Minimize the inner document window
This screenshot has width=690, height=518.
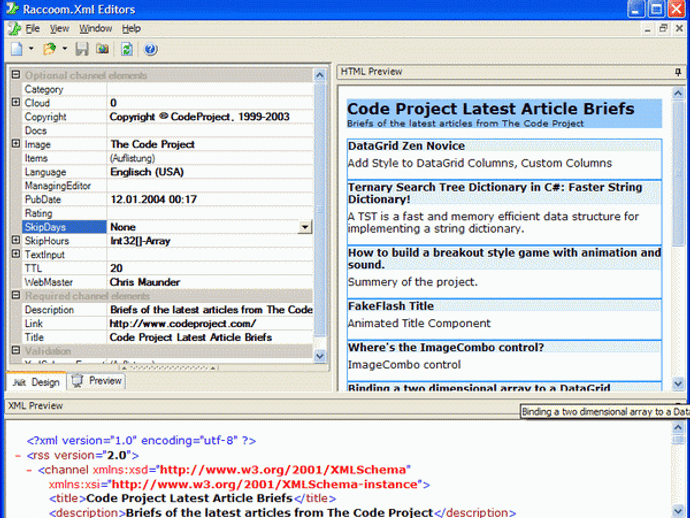[647, 29]
